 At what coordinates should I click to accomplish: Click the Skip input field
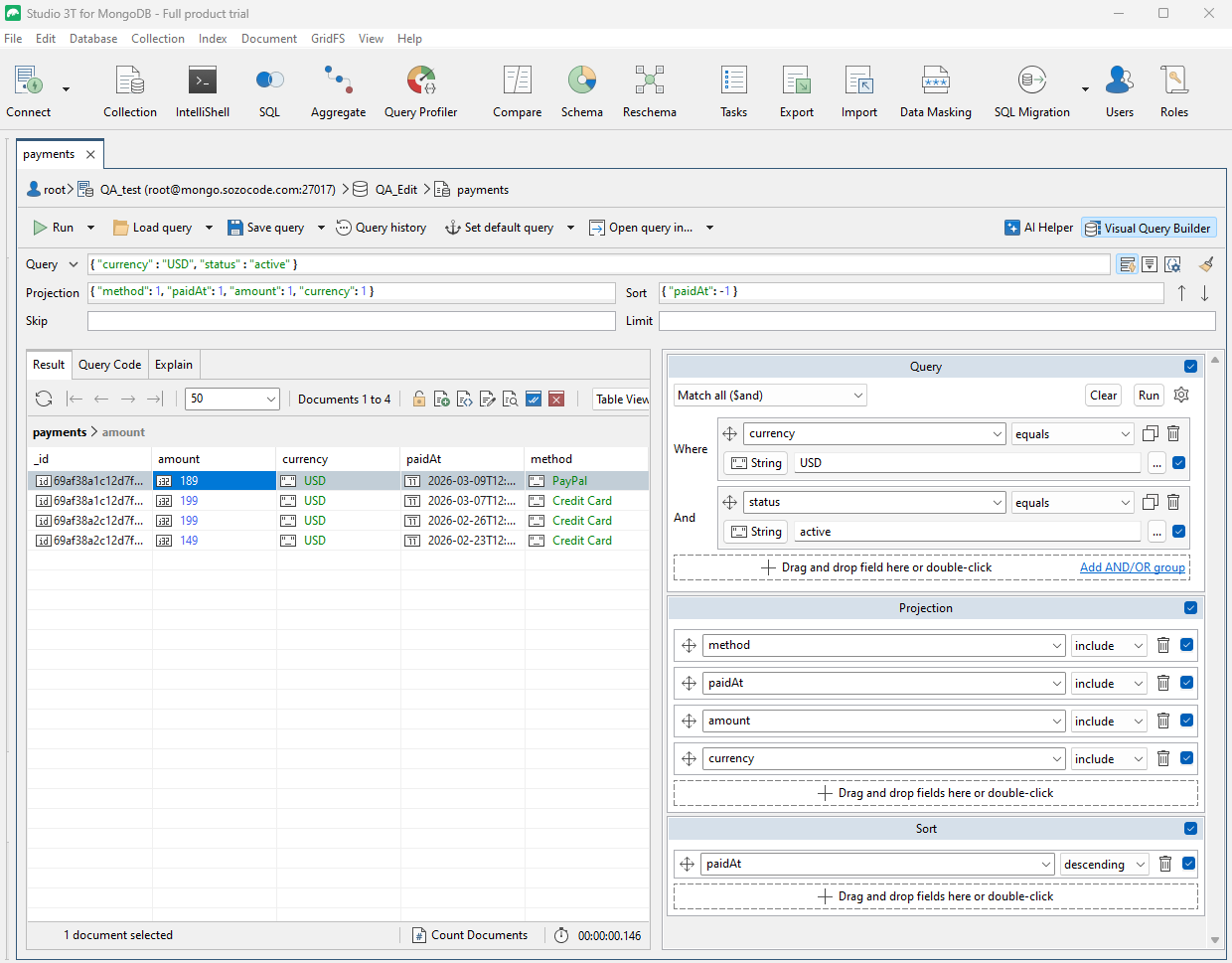[x=352, y=321]
